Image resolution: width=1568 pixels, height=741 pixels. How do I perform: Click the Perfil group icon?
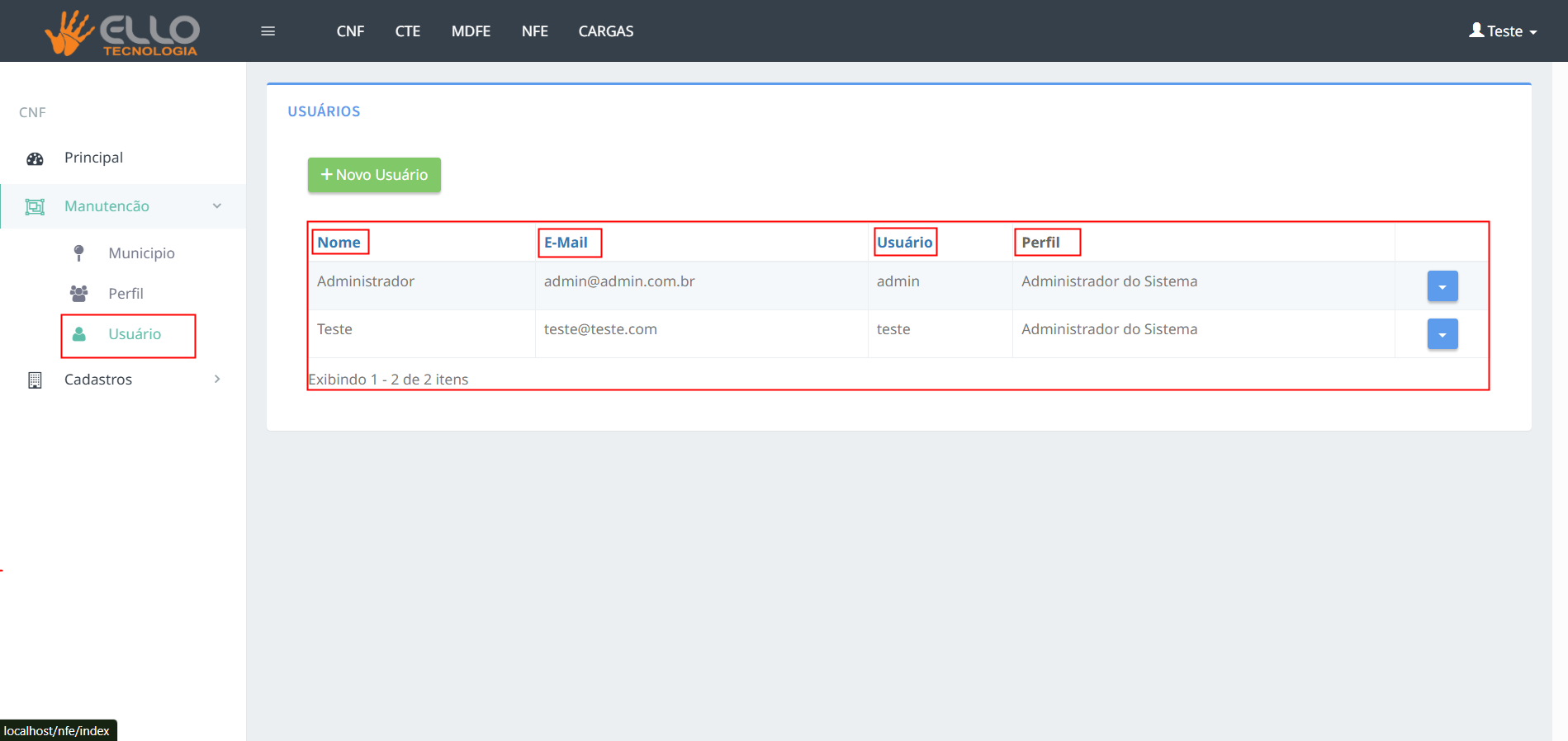[x=79, y=294]
